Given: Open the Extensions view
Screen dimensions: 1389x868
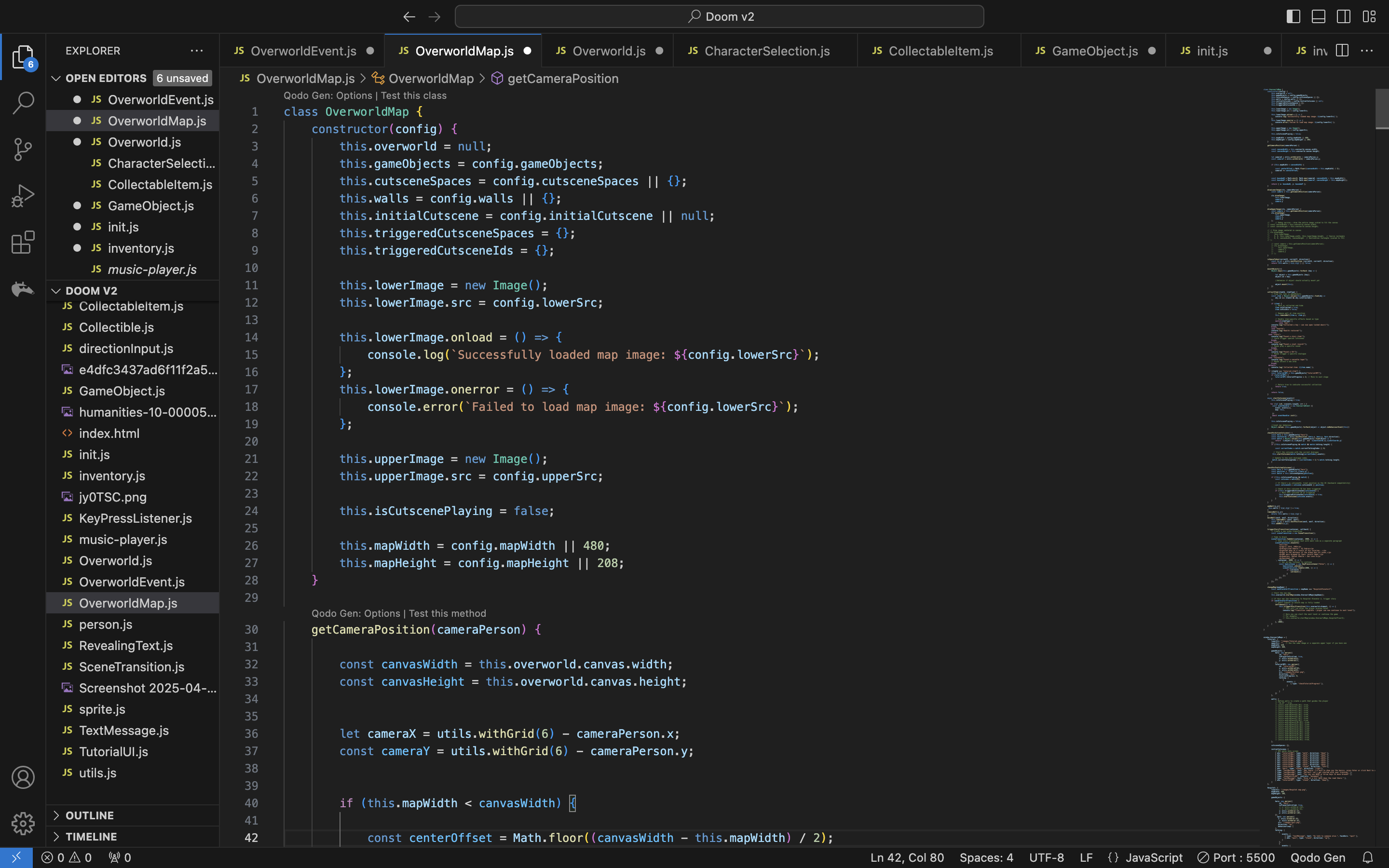Looking at the screenshot, I should coord(23,242).
